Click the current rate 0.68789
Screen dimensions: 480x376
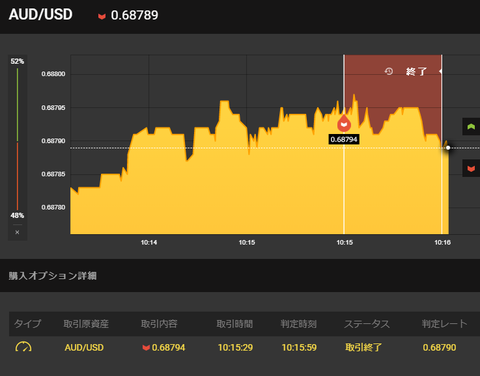click(135, 15)
